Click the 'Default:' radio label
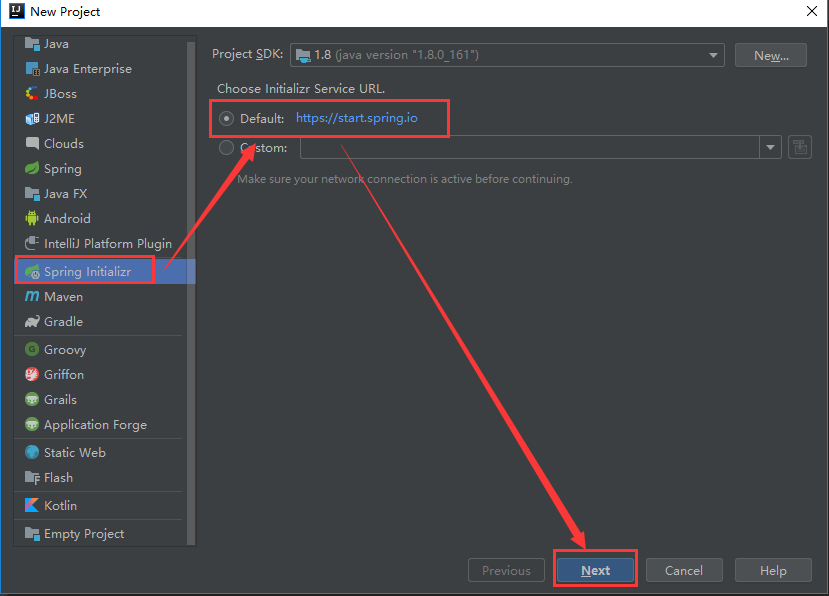The width and height of the screenshot is (829, 596). pyautogui.click(x=262, y=118)
